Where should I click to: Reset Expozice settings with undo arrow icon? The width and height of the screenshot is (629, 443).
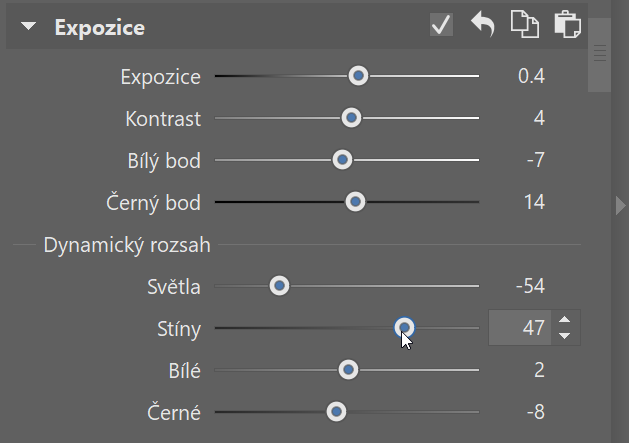(x=483, y=24)
